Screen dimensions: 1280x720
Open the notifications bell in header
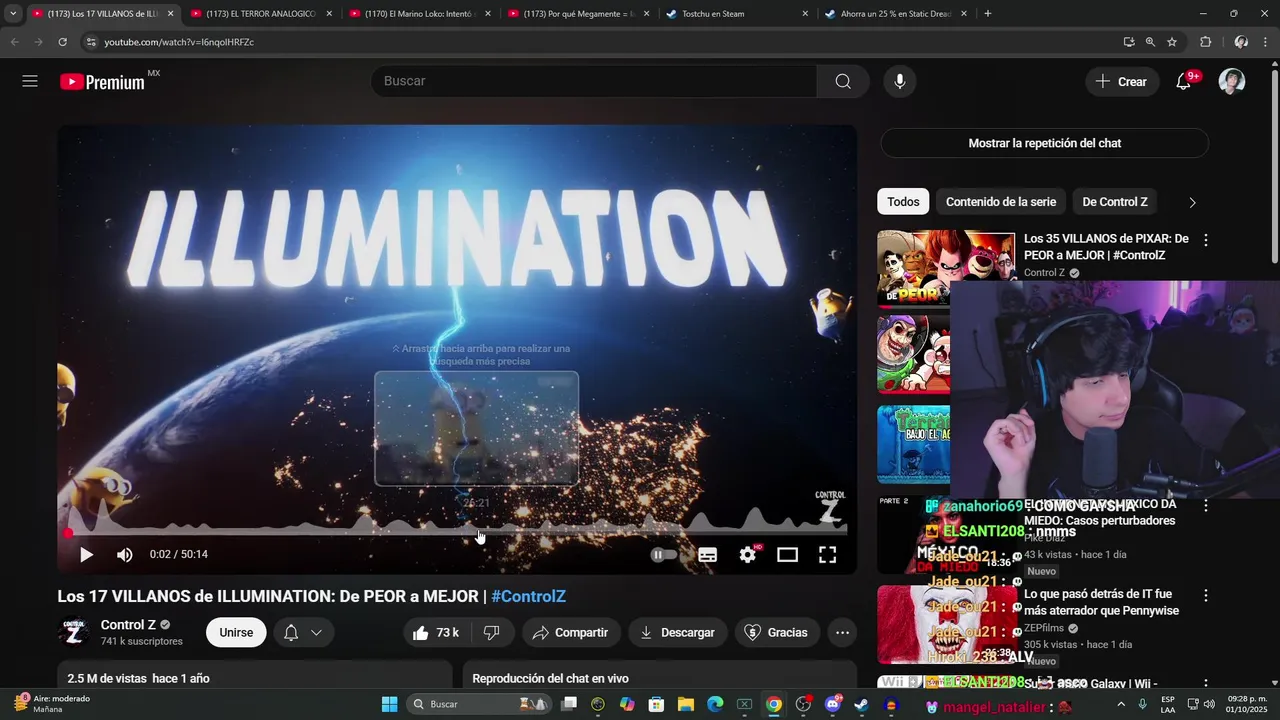point(1183,81)
